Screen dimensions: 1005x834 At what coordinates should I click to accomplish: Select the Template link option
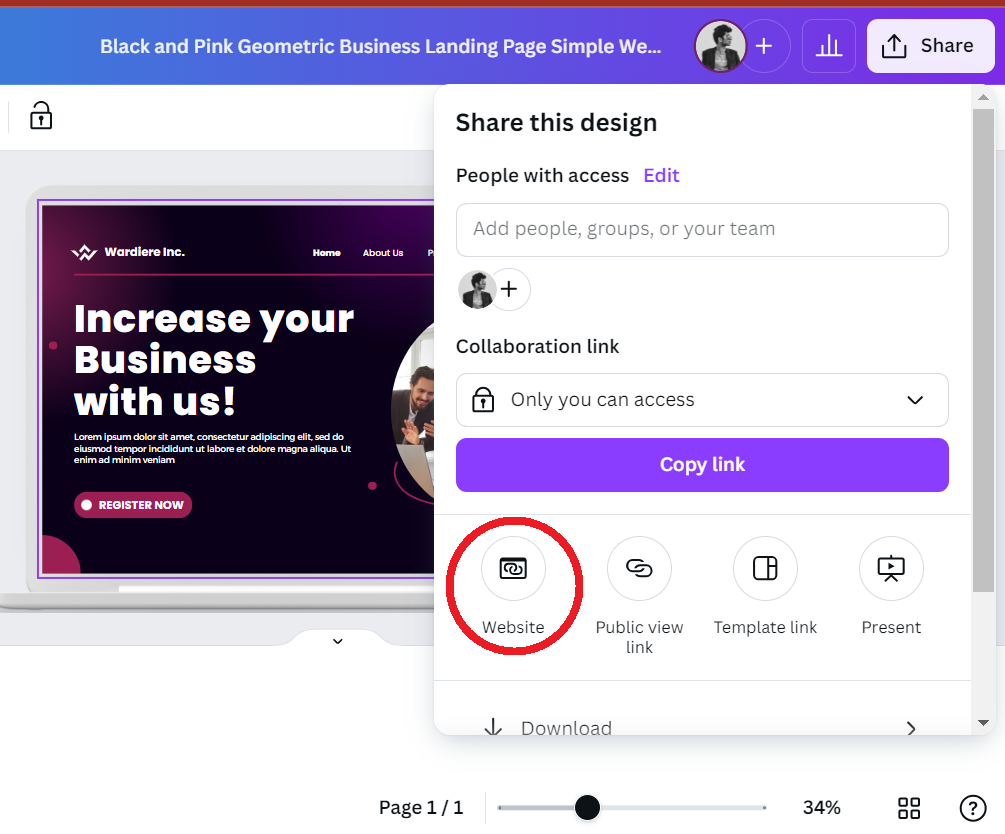click(764, 568)
